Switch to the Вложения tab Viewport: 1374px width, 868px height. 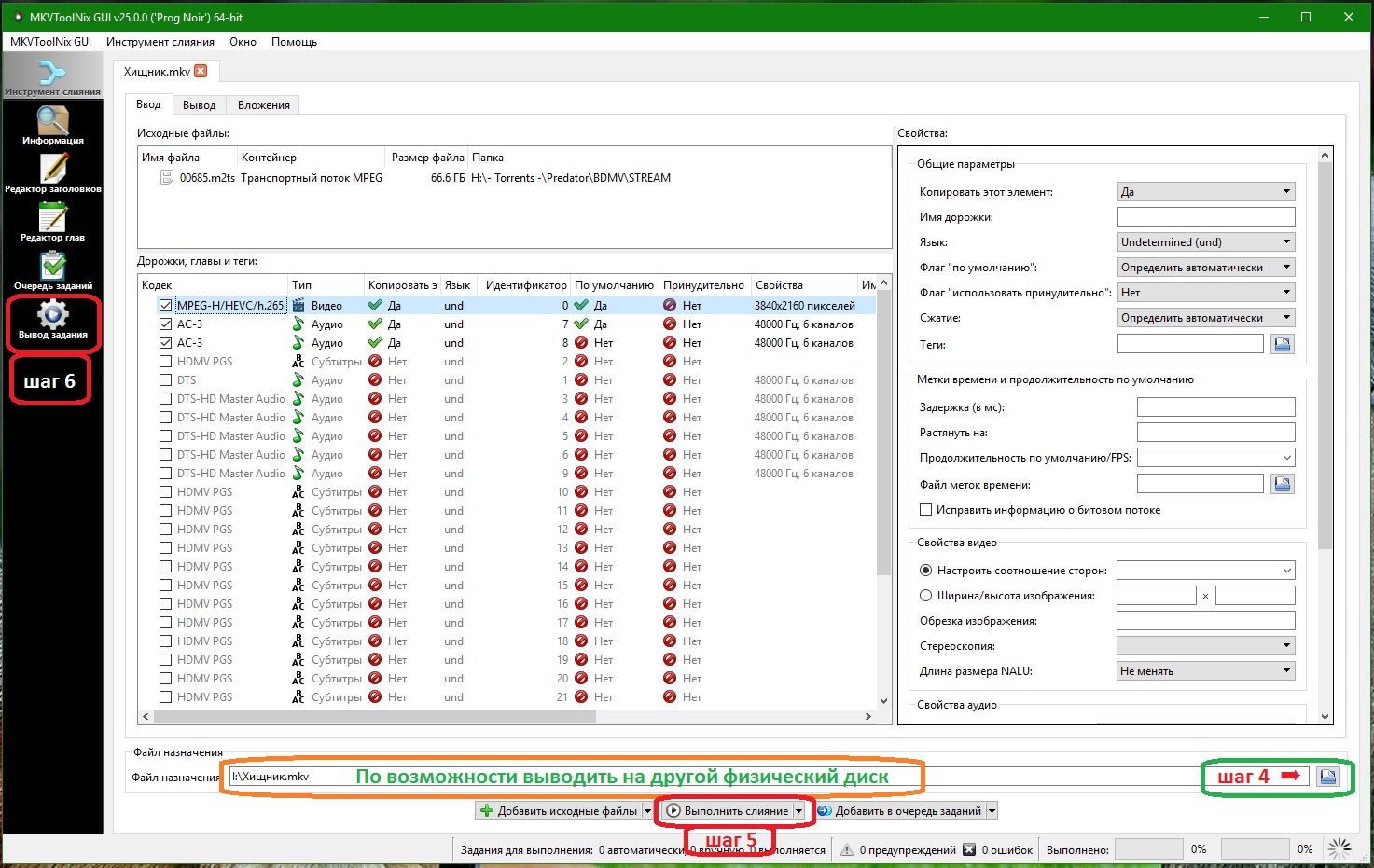click(x=263, y=105)
